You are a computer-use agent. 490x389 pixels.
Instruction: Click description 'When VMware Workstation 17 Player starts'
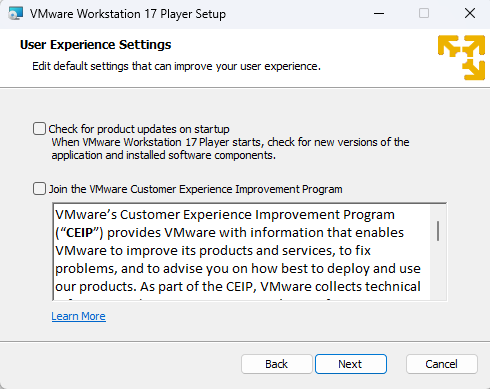coord(156,142)
